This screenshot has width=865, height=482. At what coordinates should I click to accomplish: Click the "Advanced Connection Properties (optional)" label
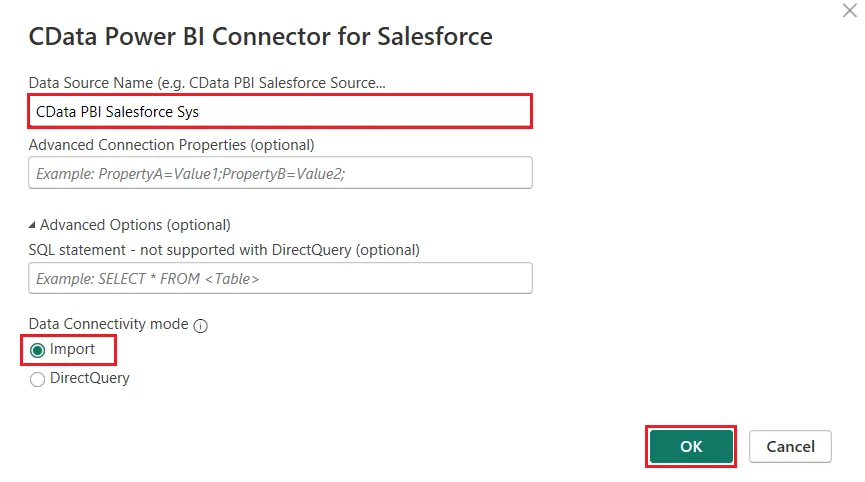(171, 145)
